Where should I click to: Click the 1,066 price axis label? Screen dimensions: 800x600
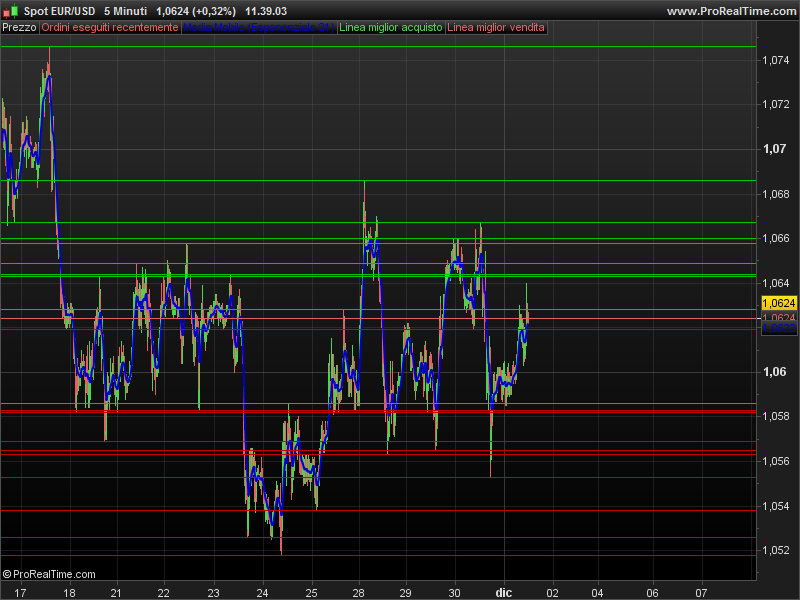(776, 238)
